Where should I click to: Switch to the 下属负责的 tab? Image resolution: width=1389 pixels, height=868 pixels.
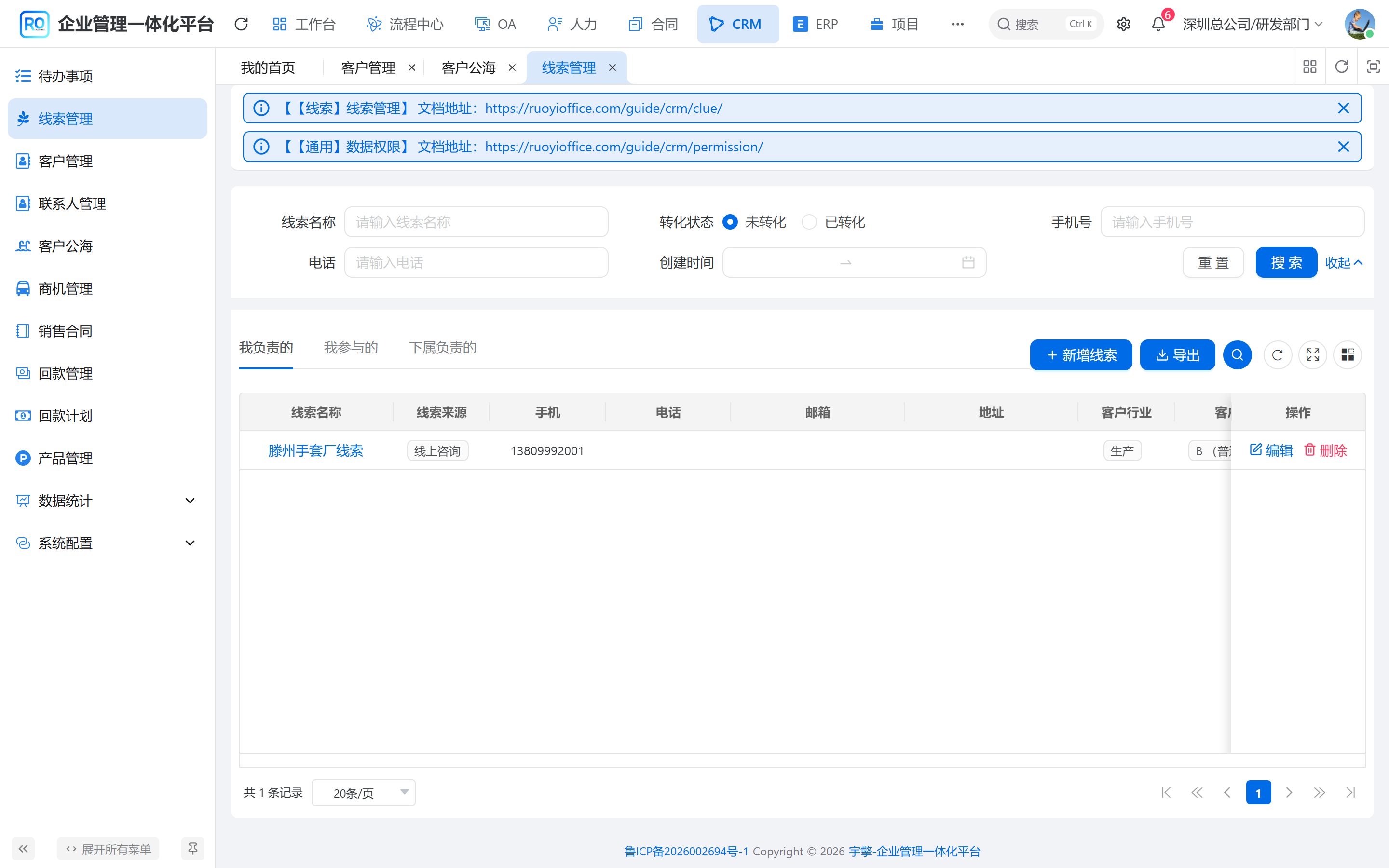coord(443,347)
